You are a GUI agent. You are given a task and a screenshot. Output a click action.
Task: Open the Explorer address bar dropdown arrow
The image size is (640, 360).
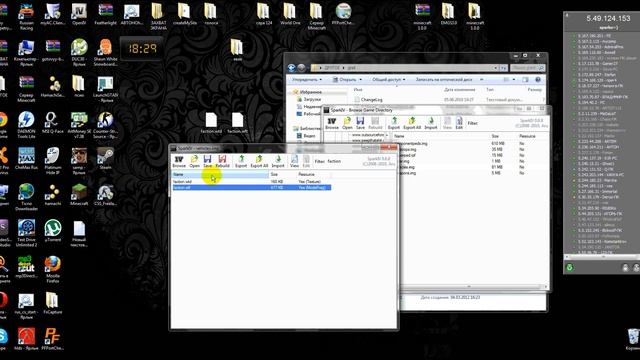pyautogui.click(x=496, y=68)
